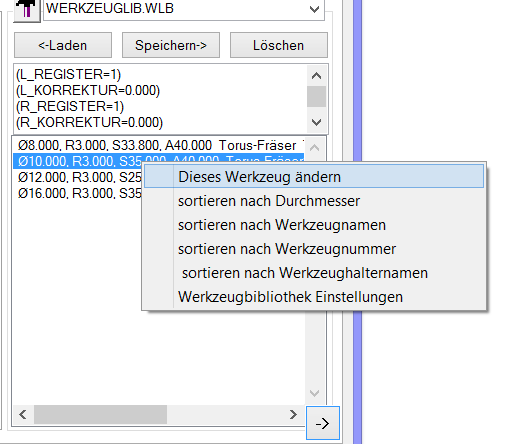Click the tool list horizontal scroll right arrow

coord(293,415)
